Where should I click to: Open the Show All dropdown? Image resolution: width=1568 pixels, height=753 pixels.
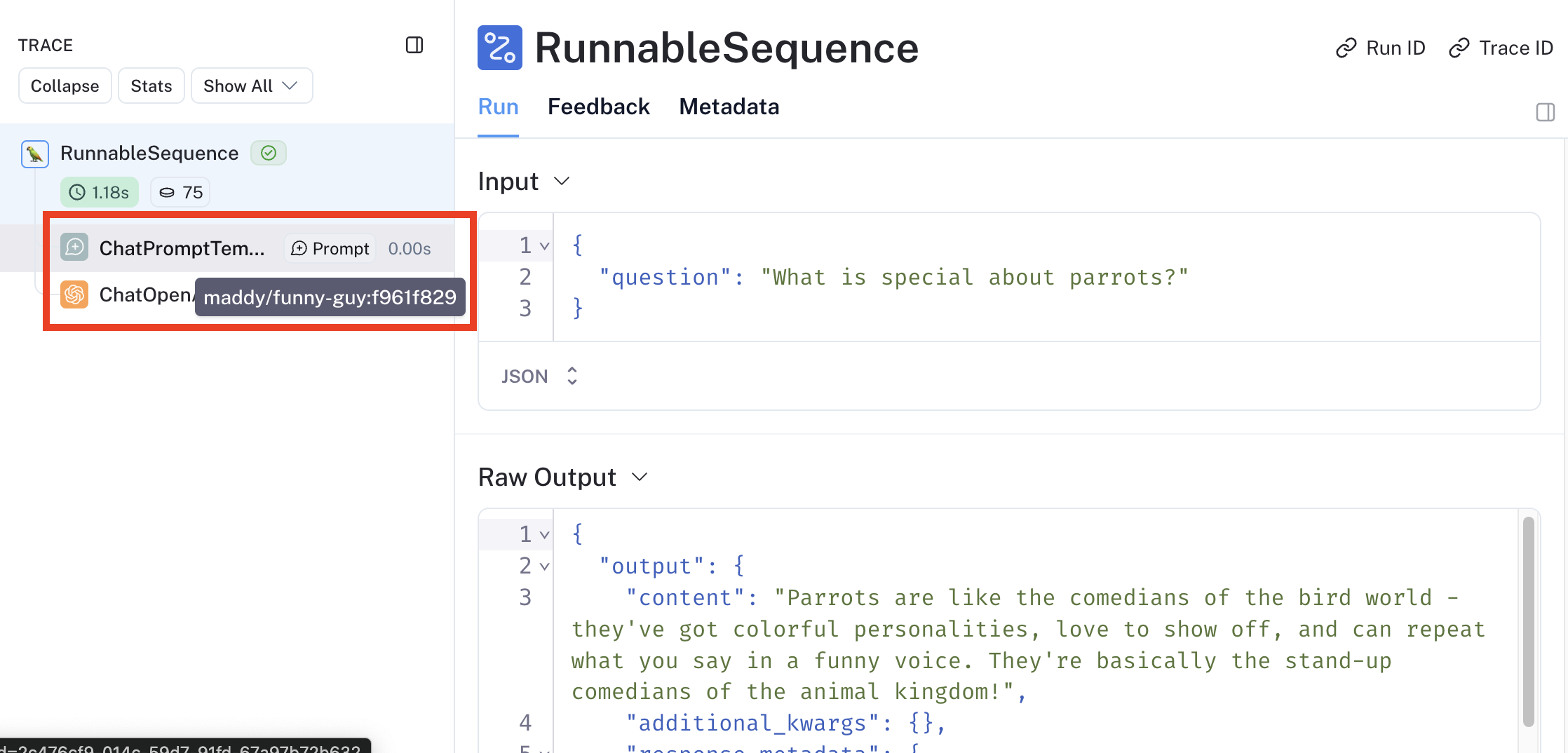tap(251, 86)
